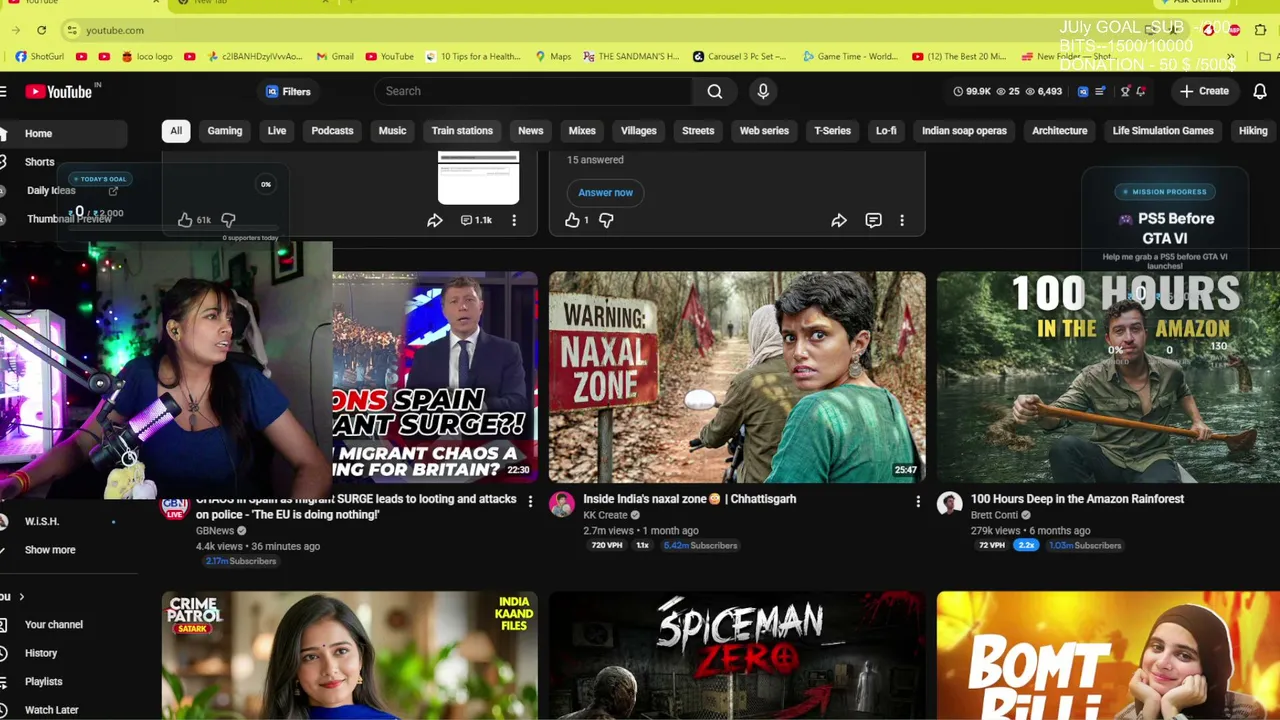Share the post with 1.1k comments

(x=435, y=220)
